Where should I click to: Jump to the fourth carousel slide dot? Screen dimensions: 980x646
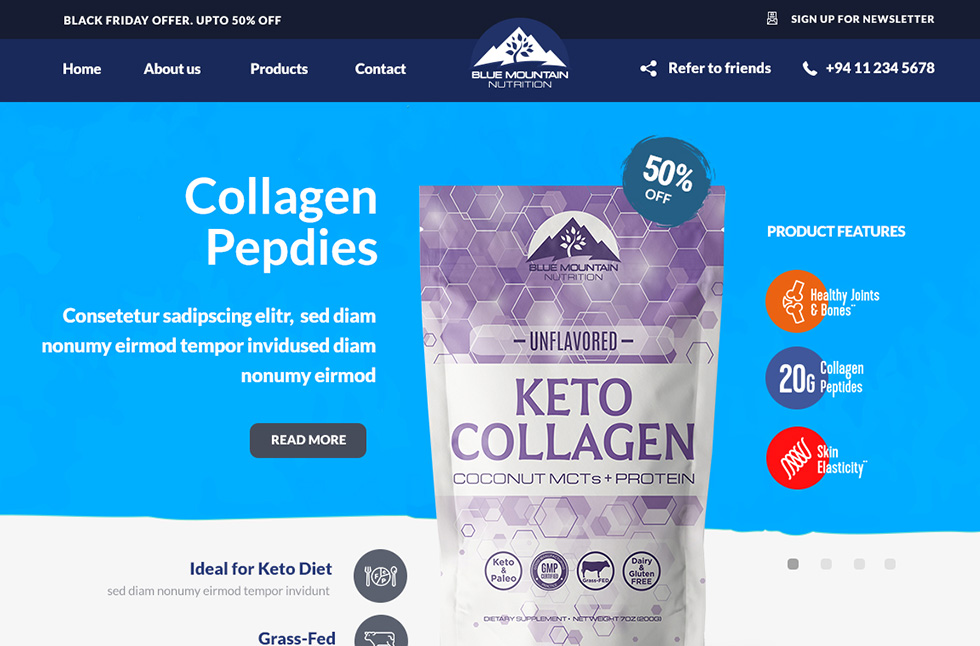(890, 564)
